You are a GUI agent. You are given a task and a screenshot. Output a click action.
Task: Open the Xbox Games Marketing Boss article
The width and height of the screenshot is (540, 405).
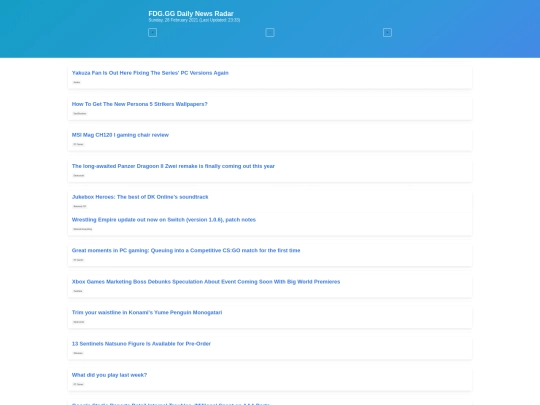pyautogui.click(x=206, y=282)
